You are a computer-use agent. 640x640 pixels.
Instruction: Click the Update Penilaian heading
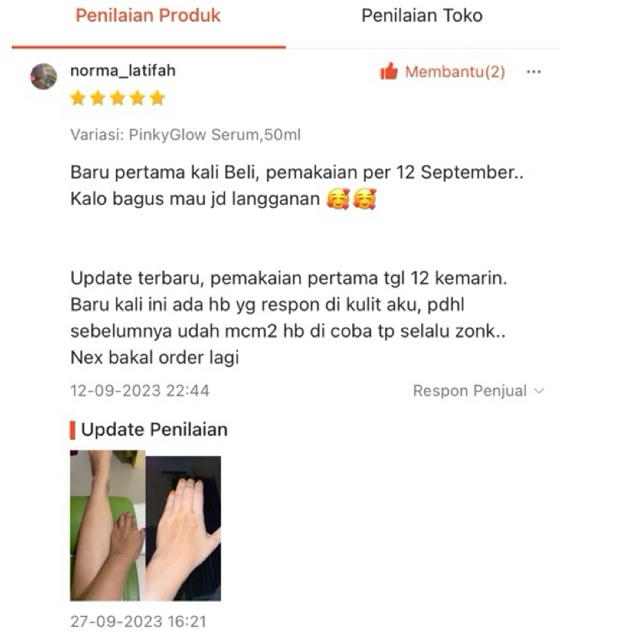154,430
